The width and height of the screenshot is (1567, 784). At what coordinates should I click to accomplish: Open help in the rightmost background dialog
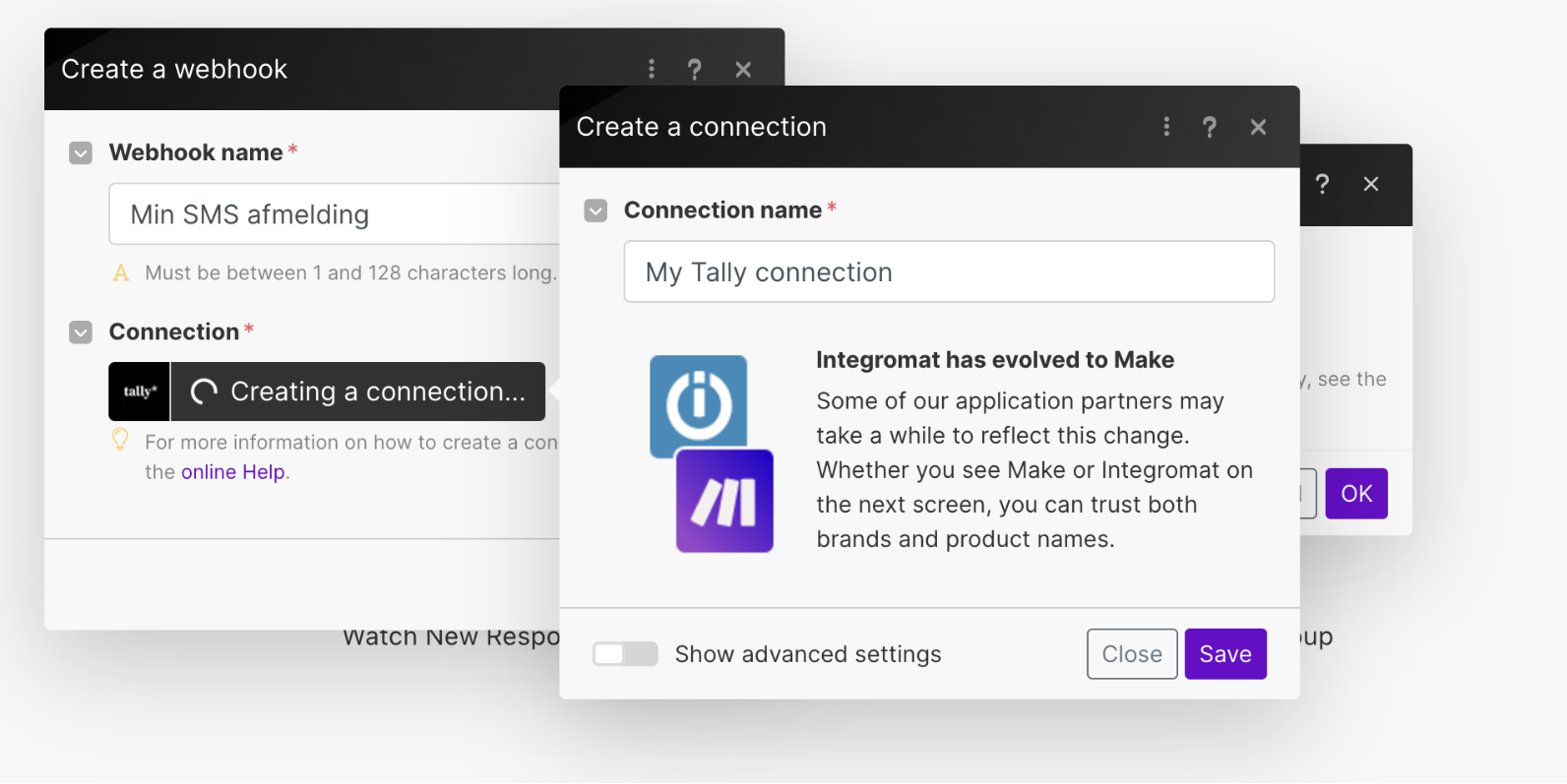(x=1322, y=184)
